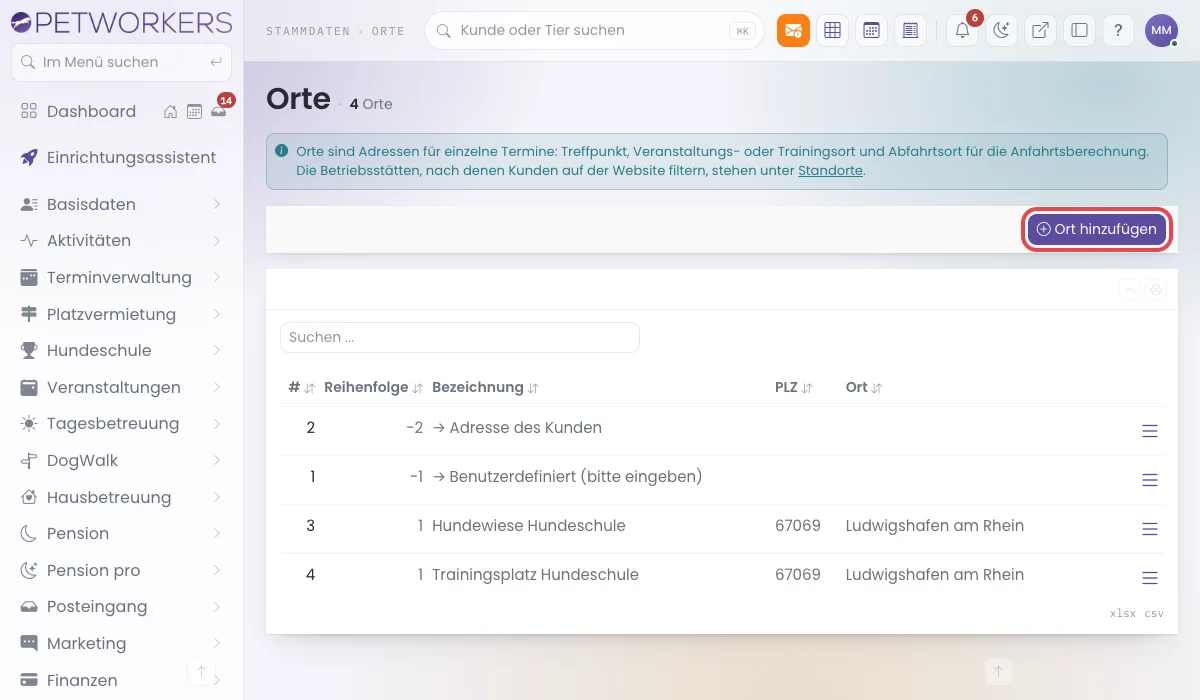Open the MM user avatar menu
This screenshot has width=1200, height=700.
(x=1161, y=31)
